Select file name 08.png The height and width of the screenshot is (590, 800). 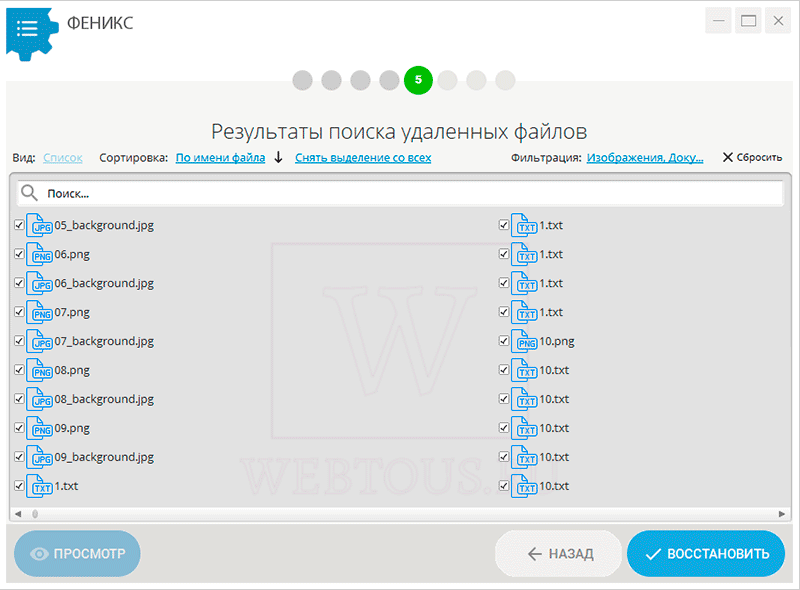(72, 370)
